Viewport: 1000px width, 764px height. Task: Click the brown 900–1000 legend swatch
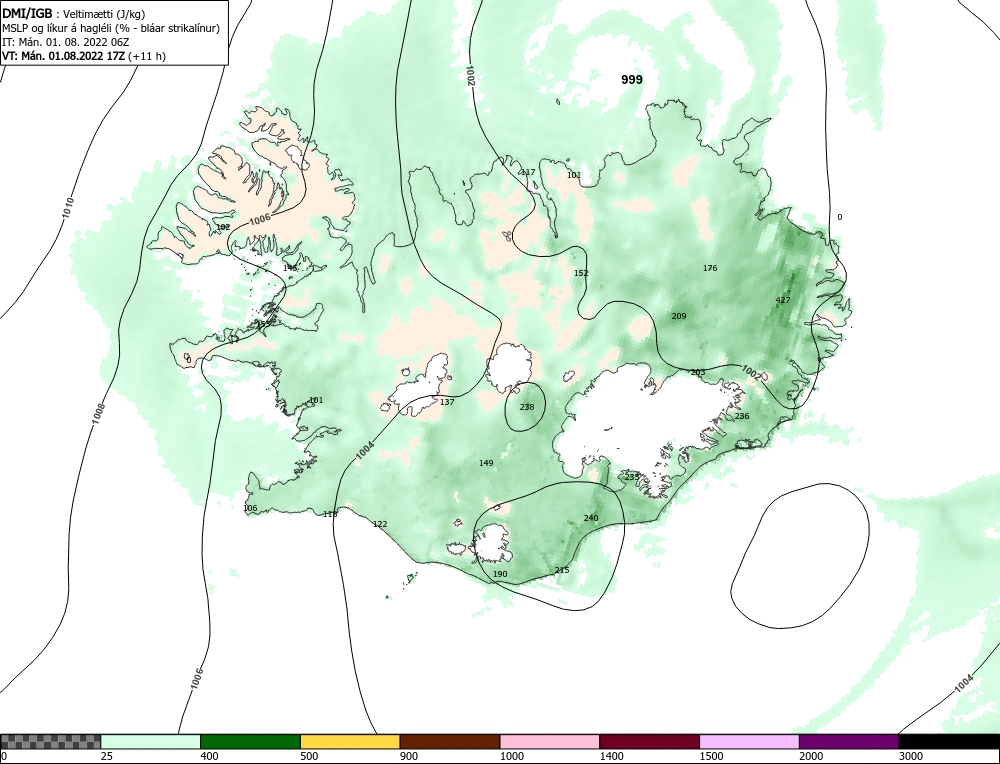point(450,741)
